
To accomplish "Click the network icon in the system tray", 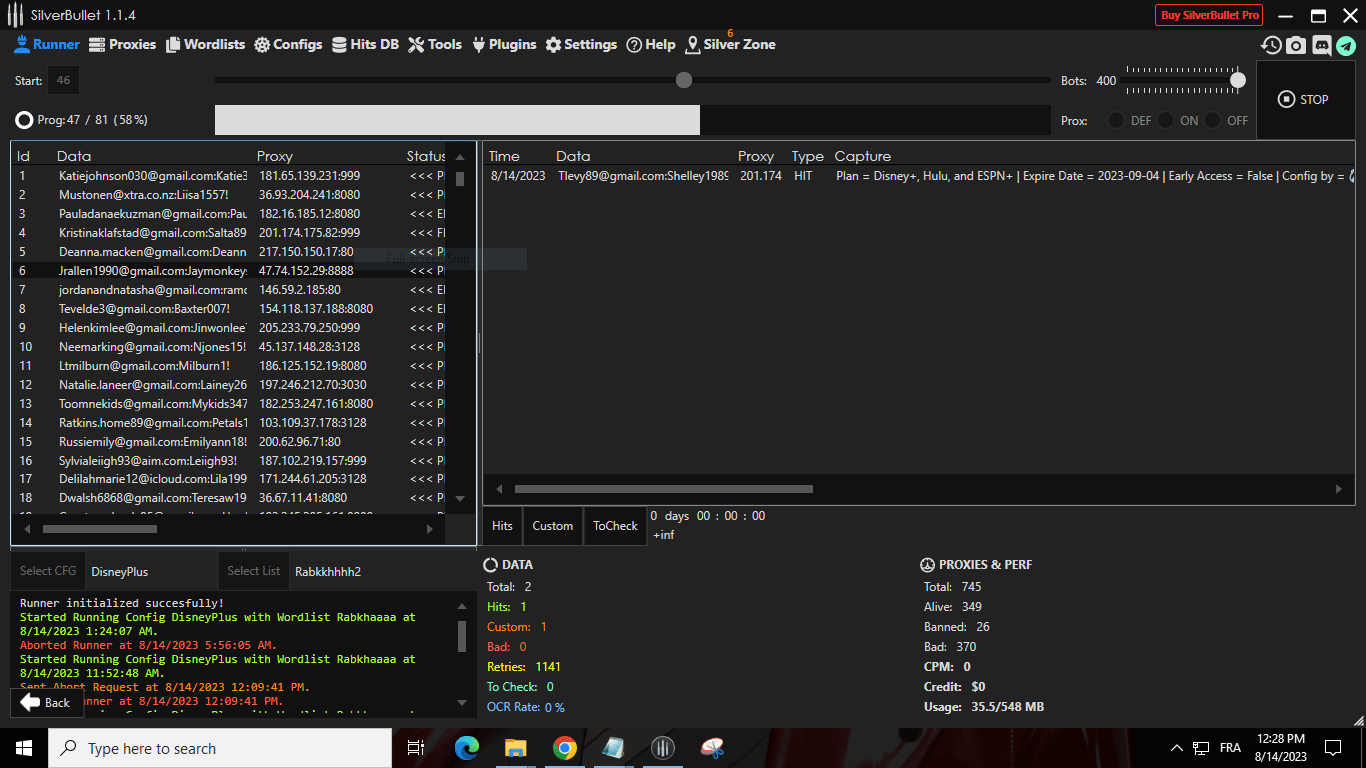I will pyautogui.click(x=1202, y=748).
